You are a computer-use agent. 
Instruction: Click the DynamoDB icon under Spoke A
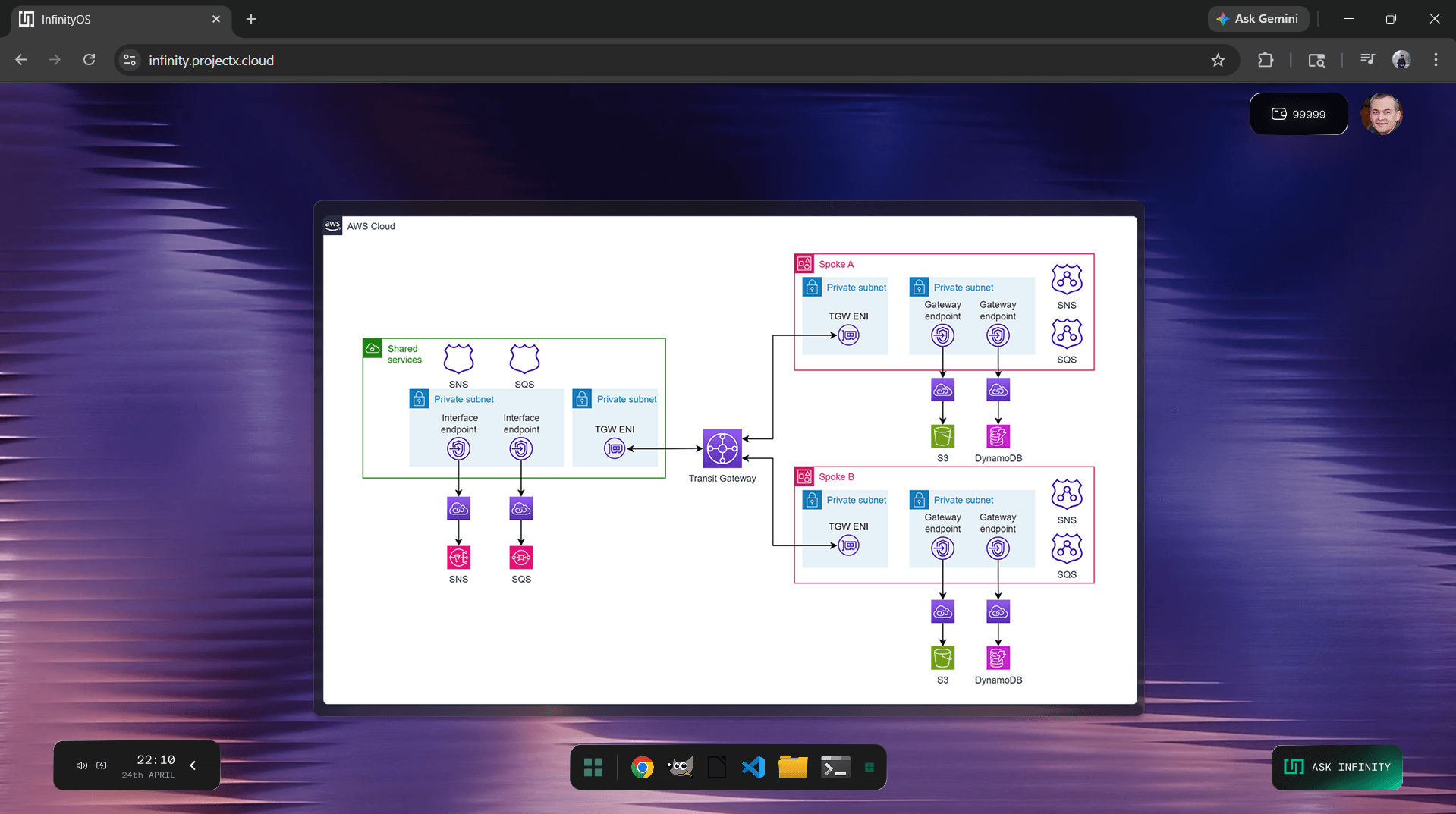coord(998,436)
